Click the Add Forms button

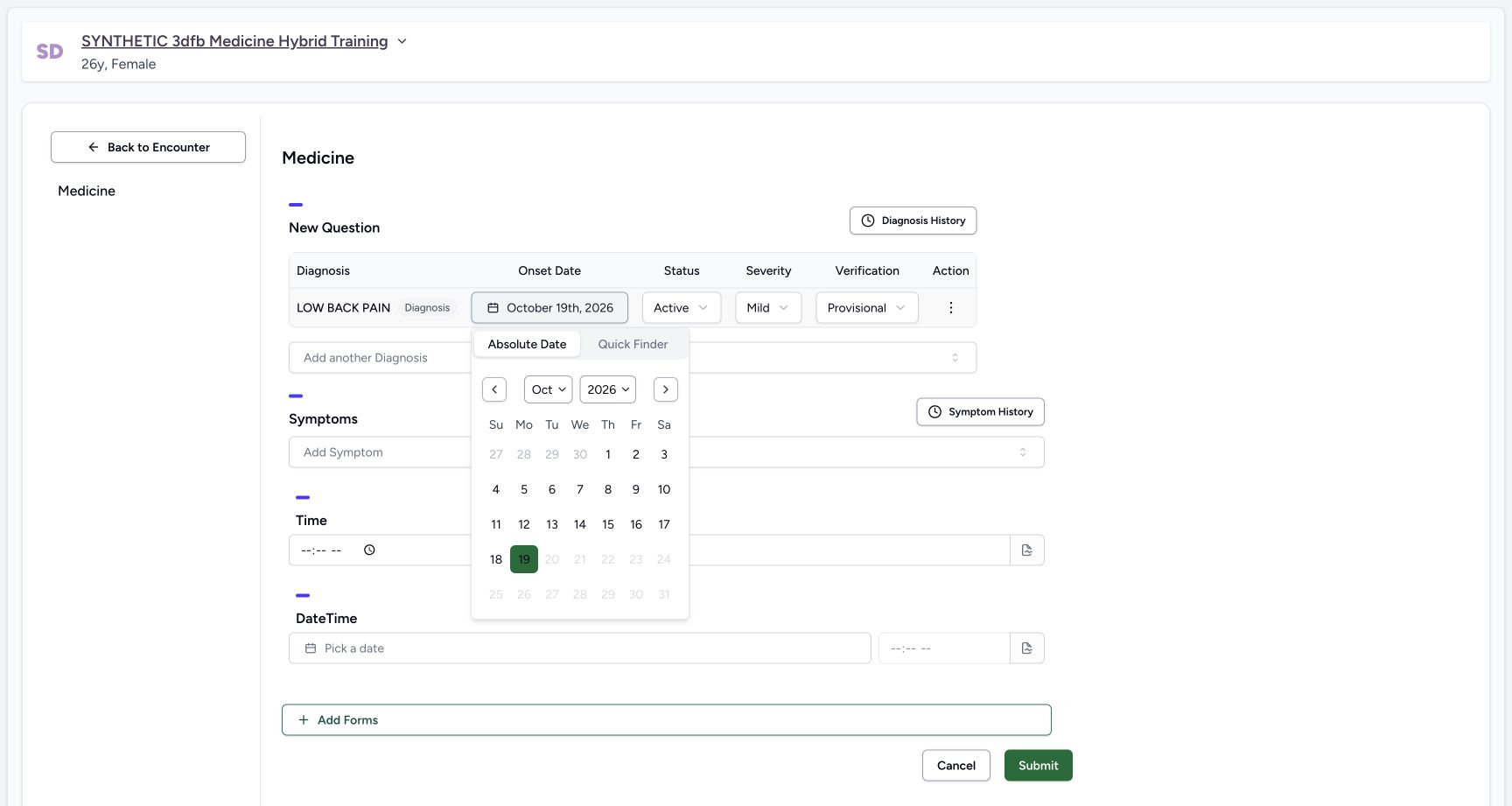[x=667, y=720]
